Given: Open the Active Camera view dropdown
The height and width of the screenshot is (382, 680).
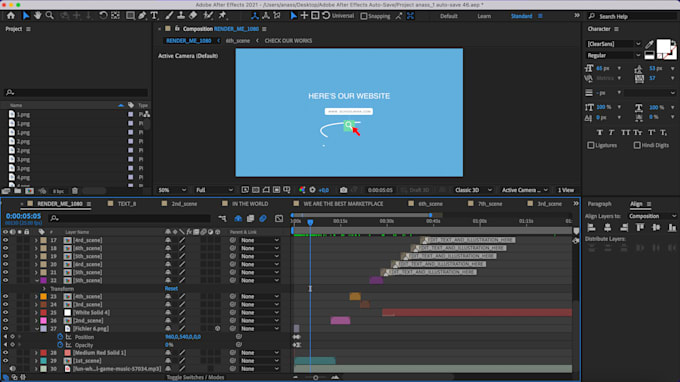Looking at the screenshot, I should click(524, 190).
